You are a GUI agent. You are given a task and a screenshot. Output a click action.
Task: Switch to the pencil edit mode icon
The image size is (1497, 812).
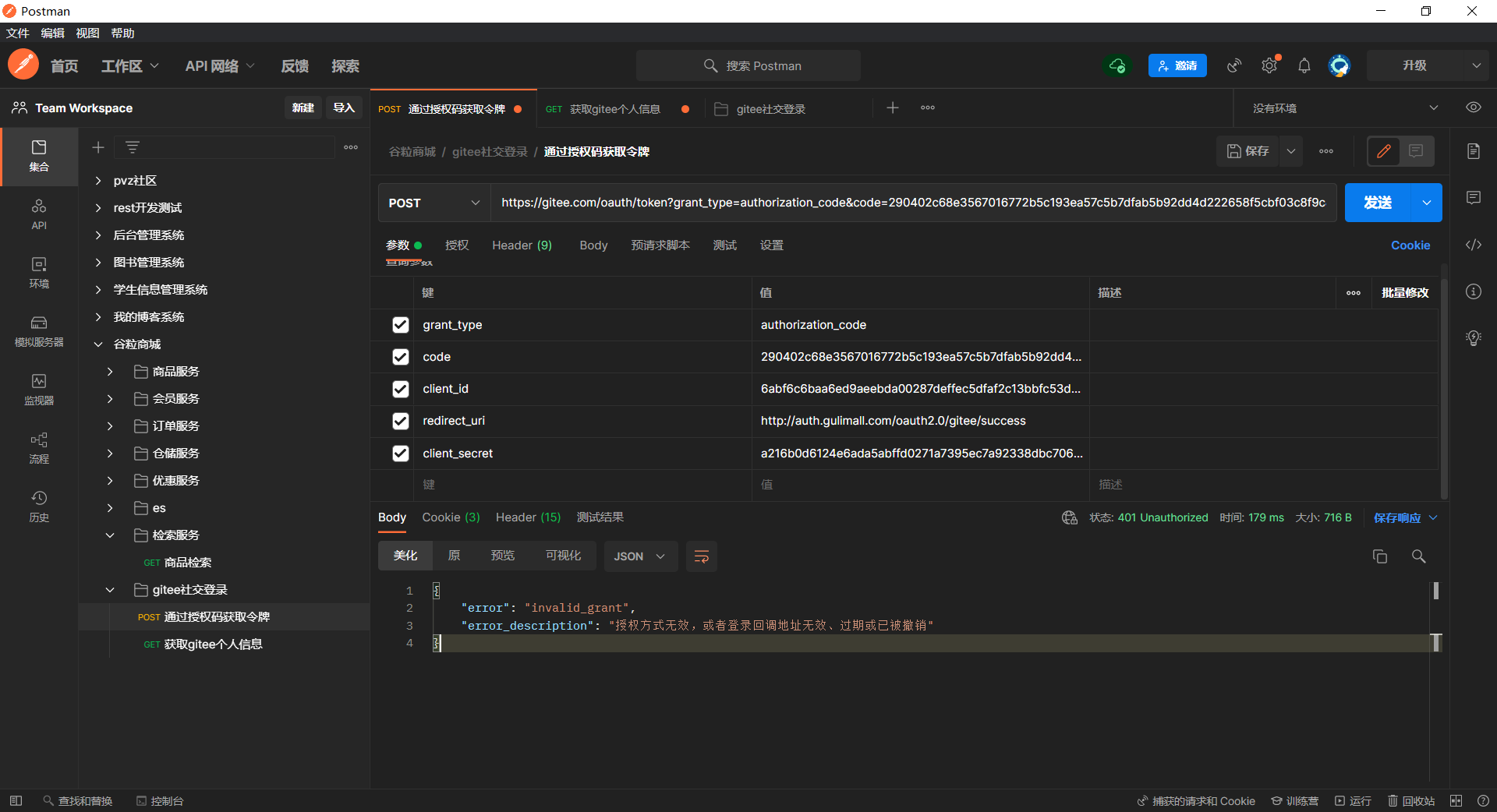(x=1384, y=151)
